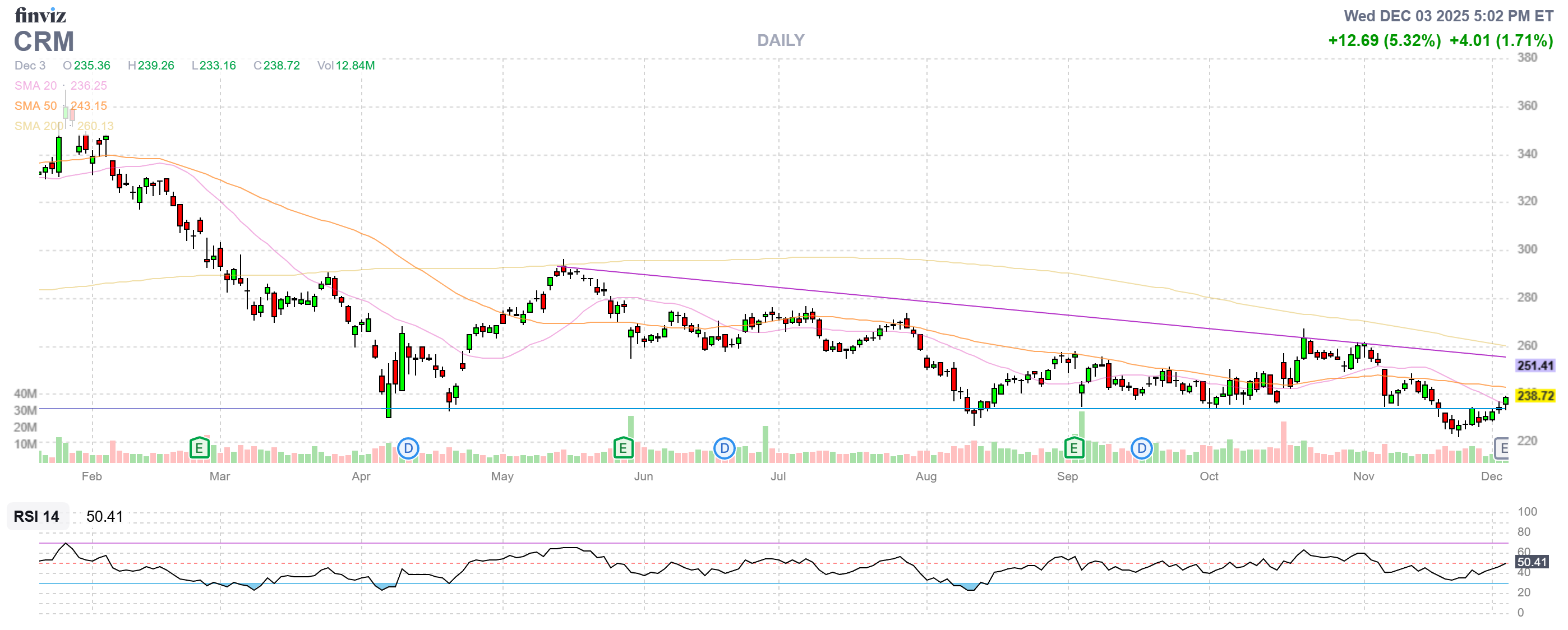The width and height of the screenshot is (1568, 630).
Task: Click the yellow 238.72 current price tag
Action: 1535,396
